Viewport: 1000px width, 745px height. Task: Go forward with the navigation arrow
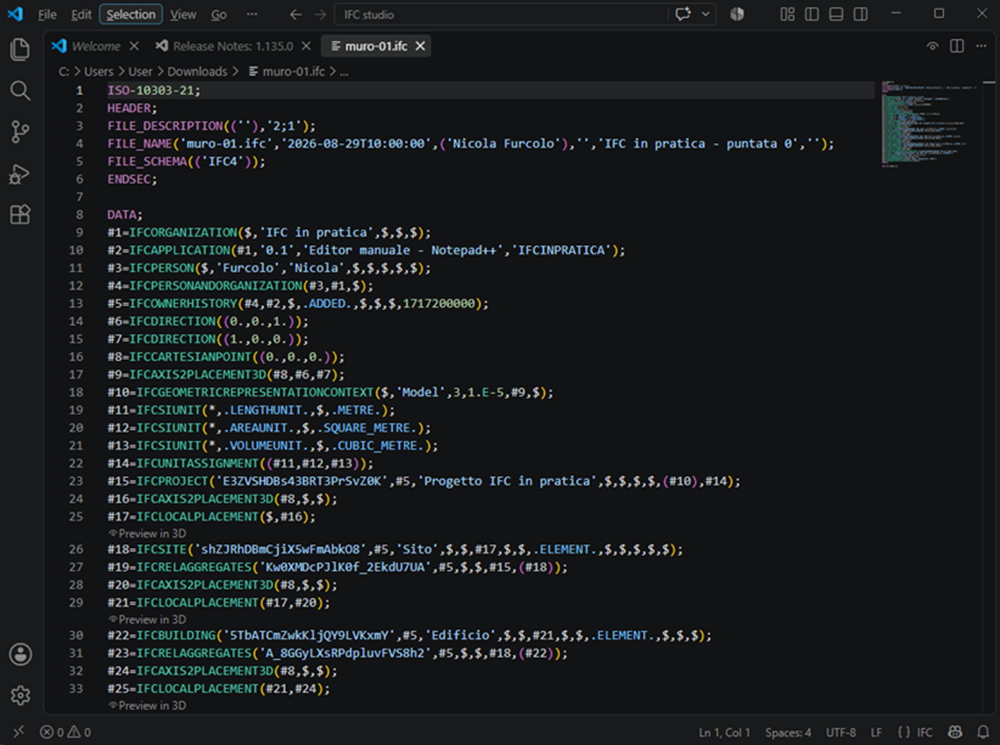320,14
